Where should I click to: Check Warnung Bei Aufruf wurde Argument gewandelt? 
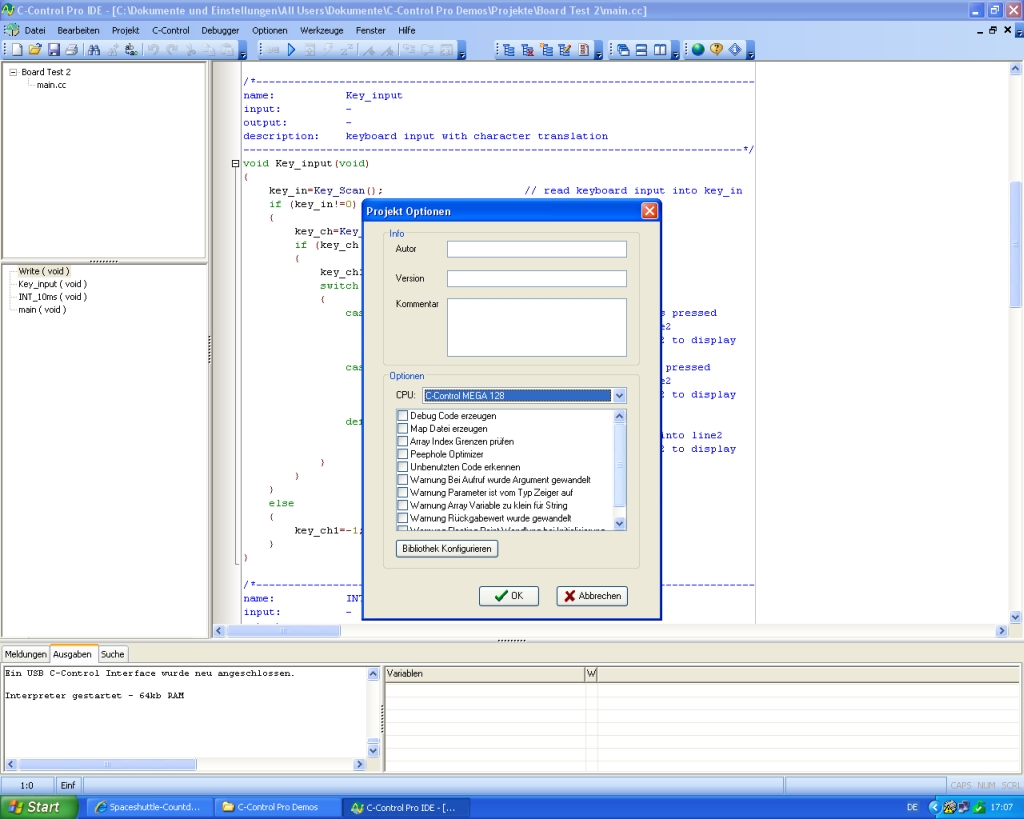[x=402, y=479]
